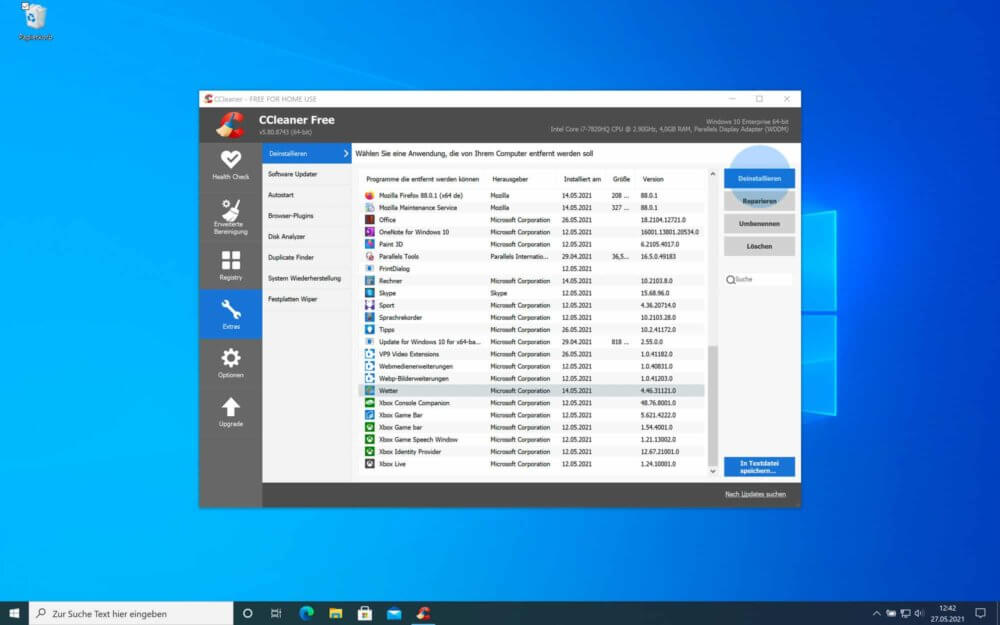Click the Tipps app icon
This screenshot has width=1000, height=625.
pyautogui.click(x=369, y=330)
